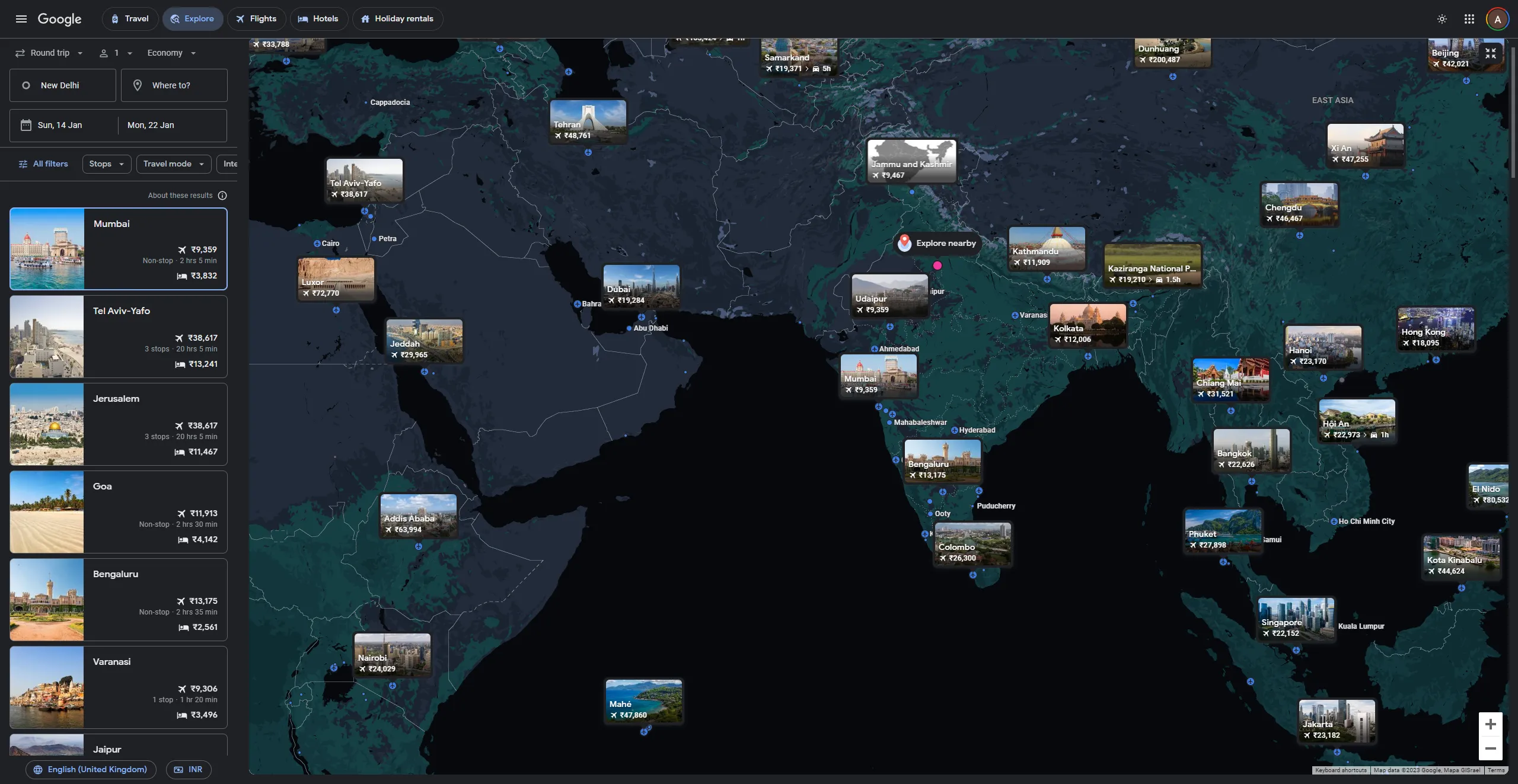The width and height of the screenshot is (1518, 784).
Task: Open the Travel mode filter dropdown
Action: tap(174, 164)
